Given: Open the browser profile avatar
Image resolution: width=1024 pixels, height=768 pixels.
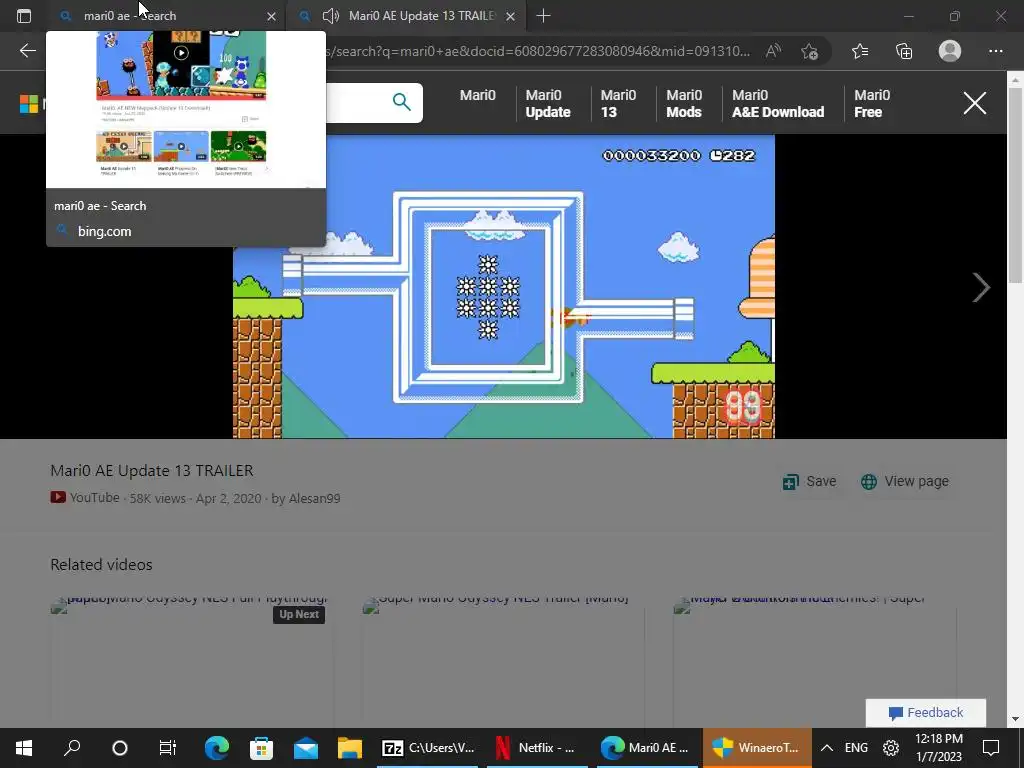Looking at the screenshot, I should tap(950, 51).
